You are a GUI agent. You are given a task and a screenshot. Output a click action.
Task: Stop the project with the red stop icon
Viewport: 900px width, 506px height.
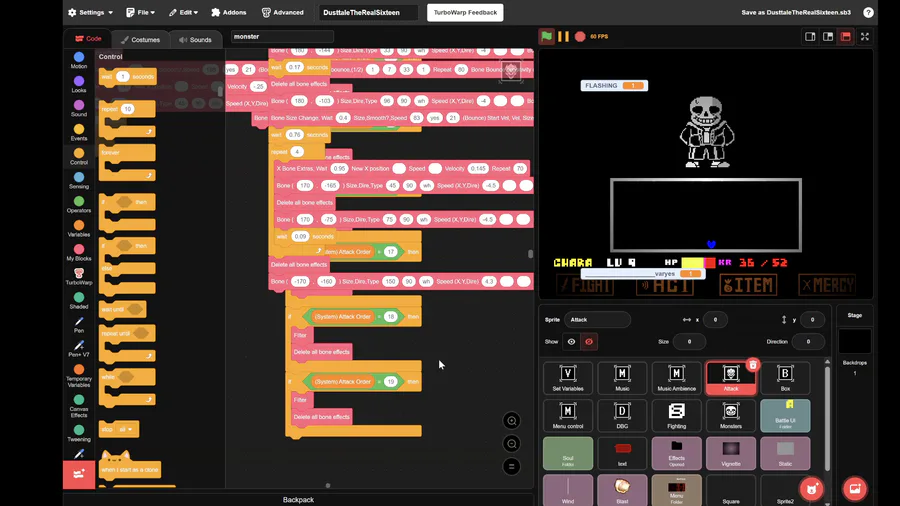click(580, 36)
